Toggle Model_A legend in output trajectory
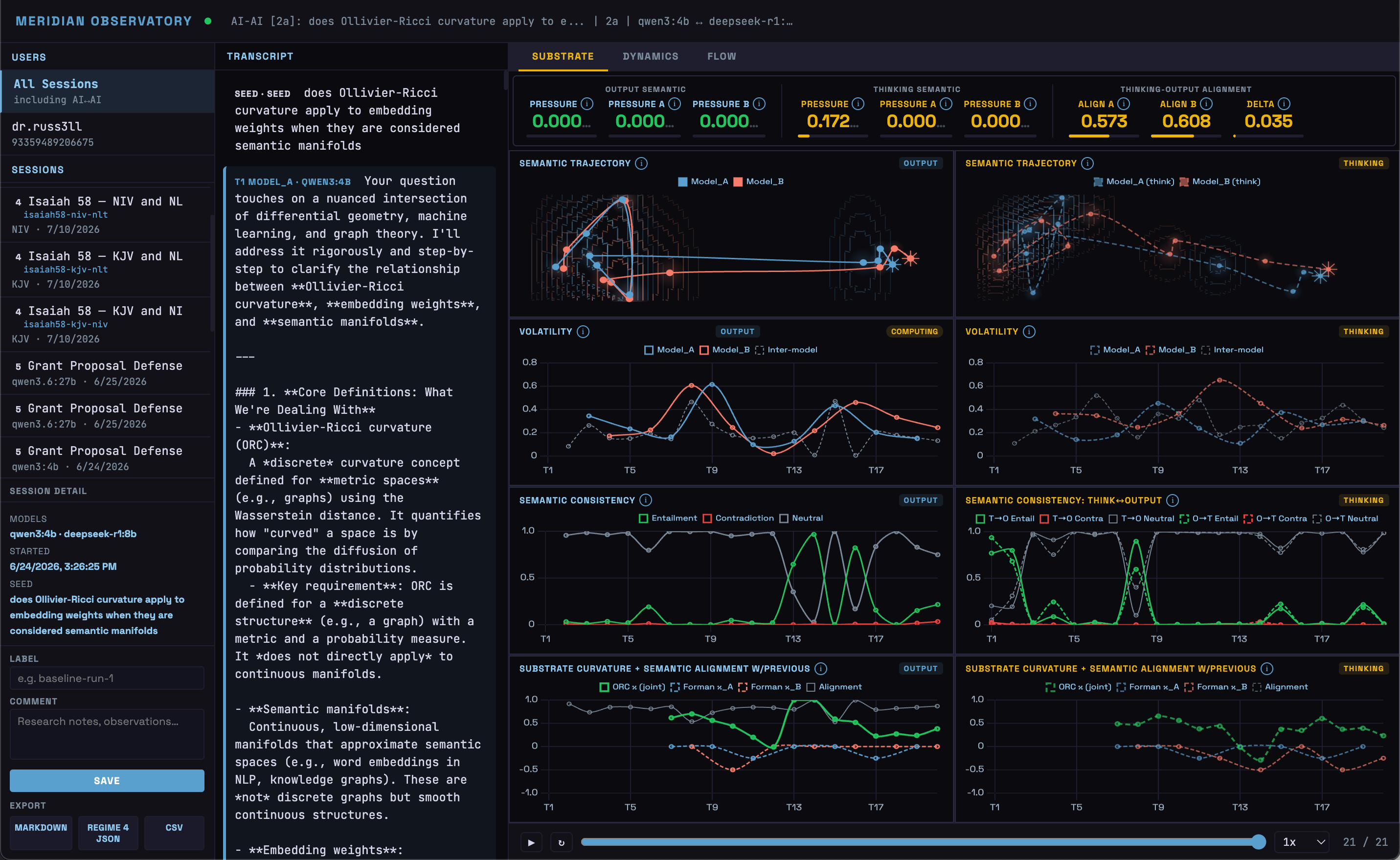 pyautogui.click(x=703, y=181)
